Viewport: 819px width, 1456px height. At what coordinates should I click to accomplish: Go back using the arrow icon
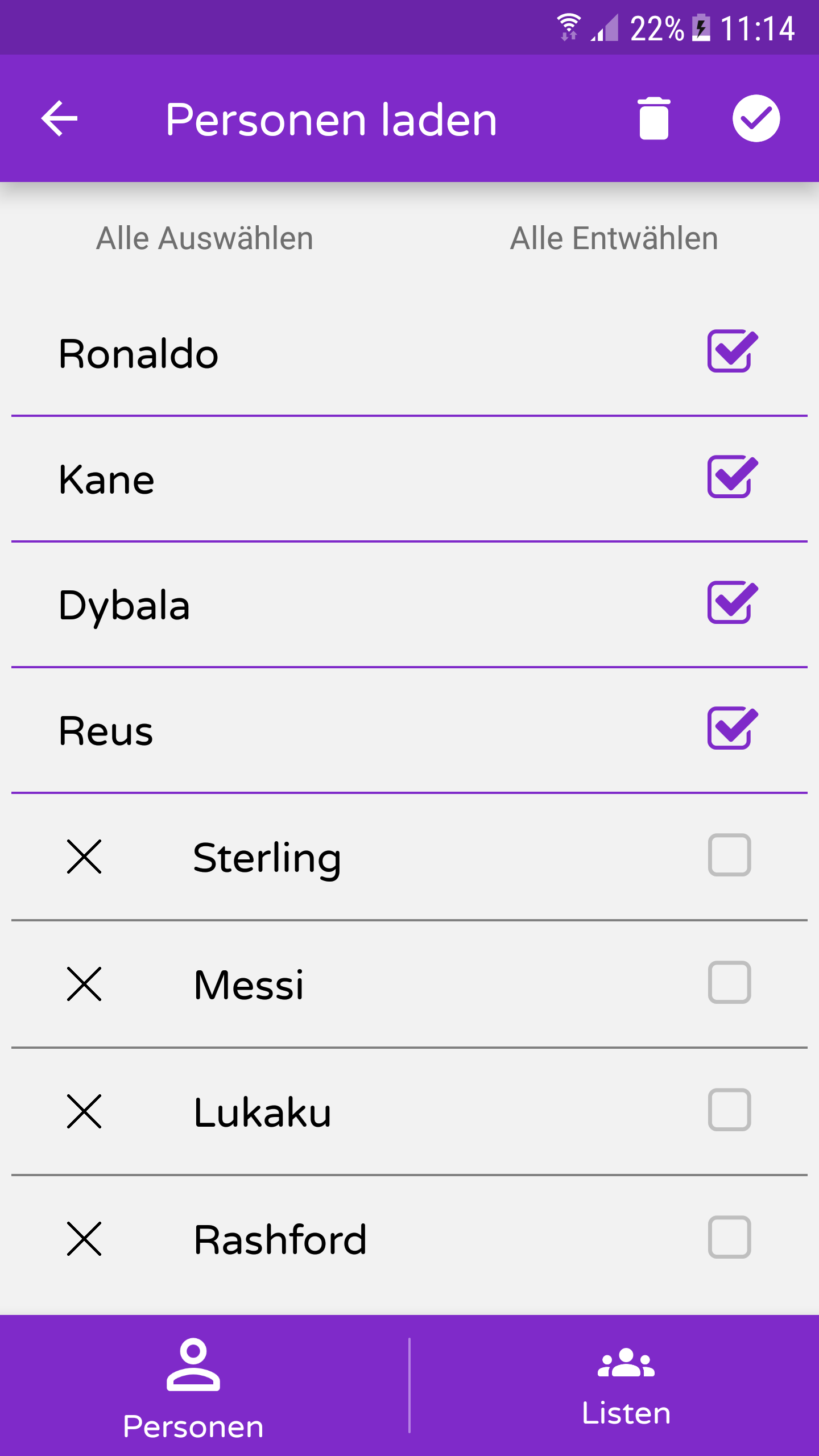pyautogui.click(x=60, y=118)
